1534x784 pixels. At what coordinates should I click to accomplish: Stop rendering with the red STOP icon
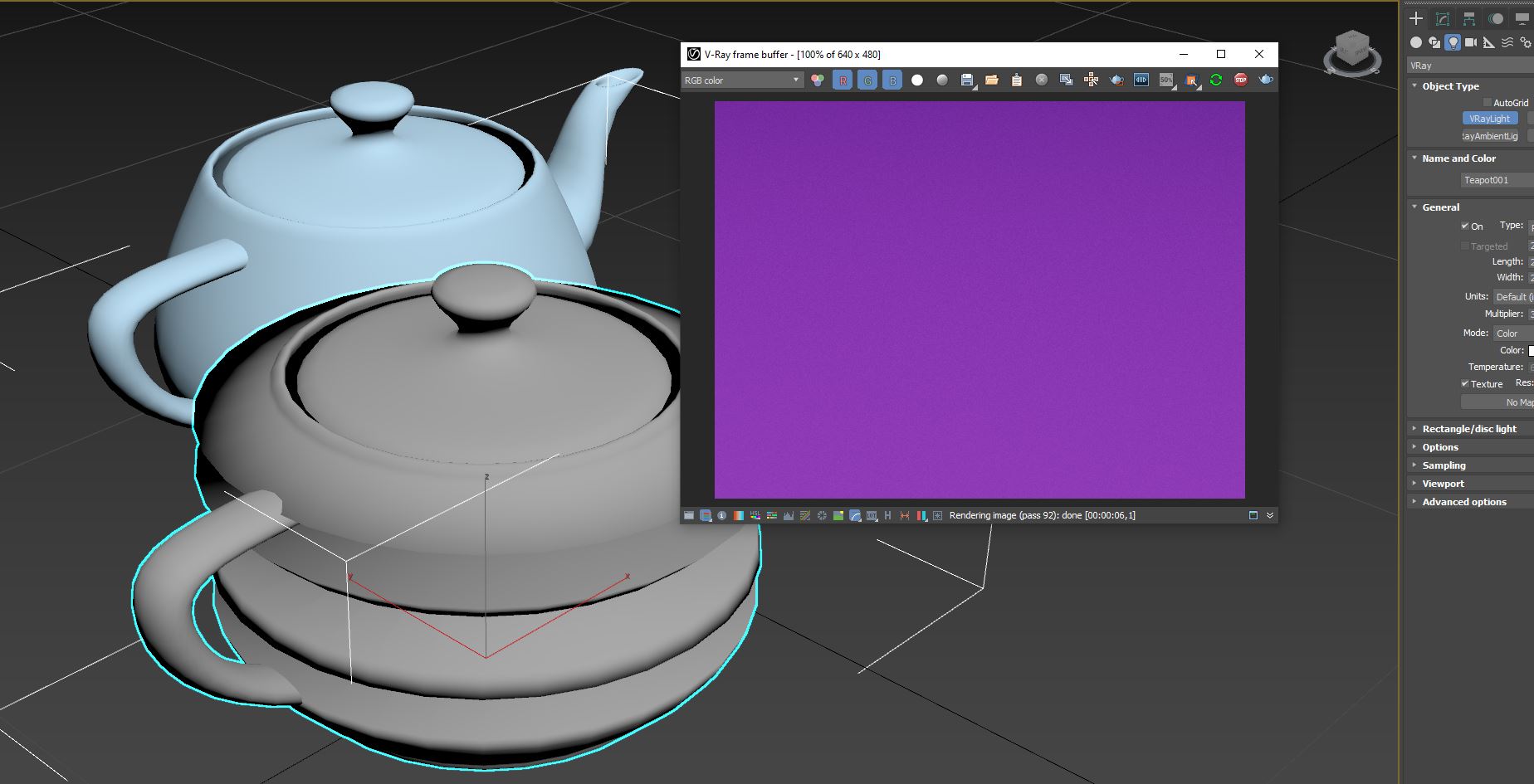pos(1241,80)
